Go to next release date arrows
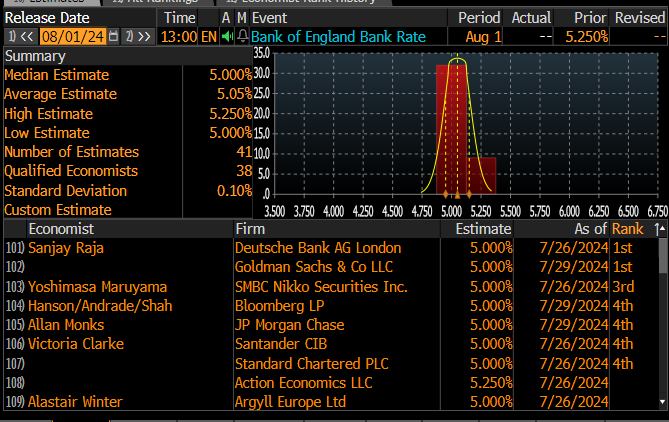Viewport: 669px width, 422px height. [x=138, y=37]
